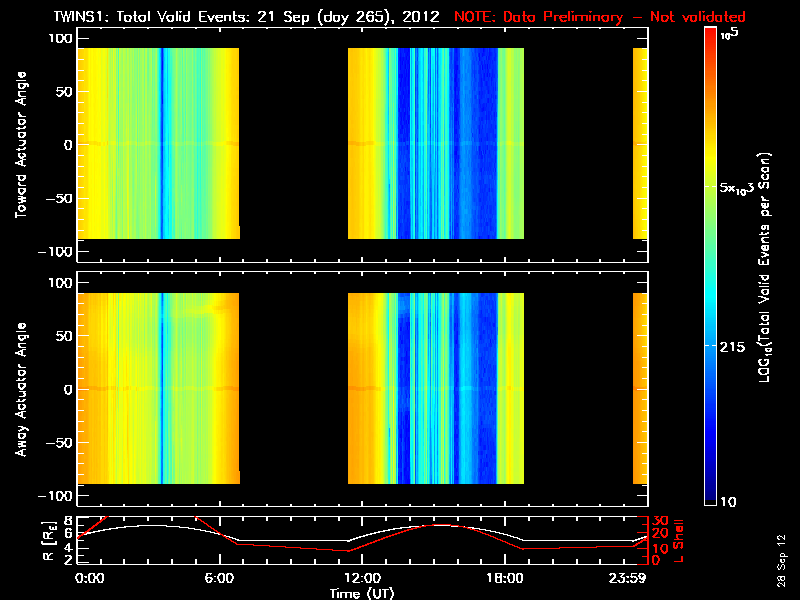The image size is (800, 600).
Task: Click the 10 label at colorbar bottom
Action: (728, 502)
